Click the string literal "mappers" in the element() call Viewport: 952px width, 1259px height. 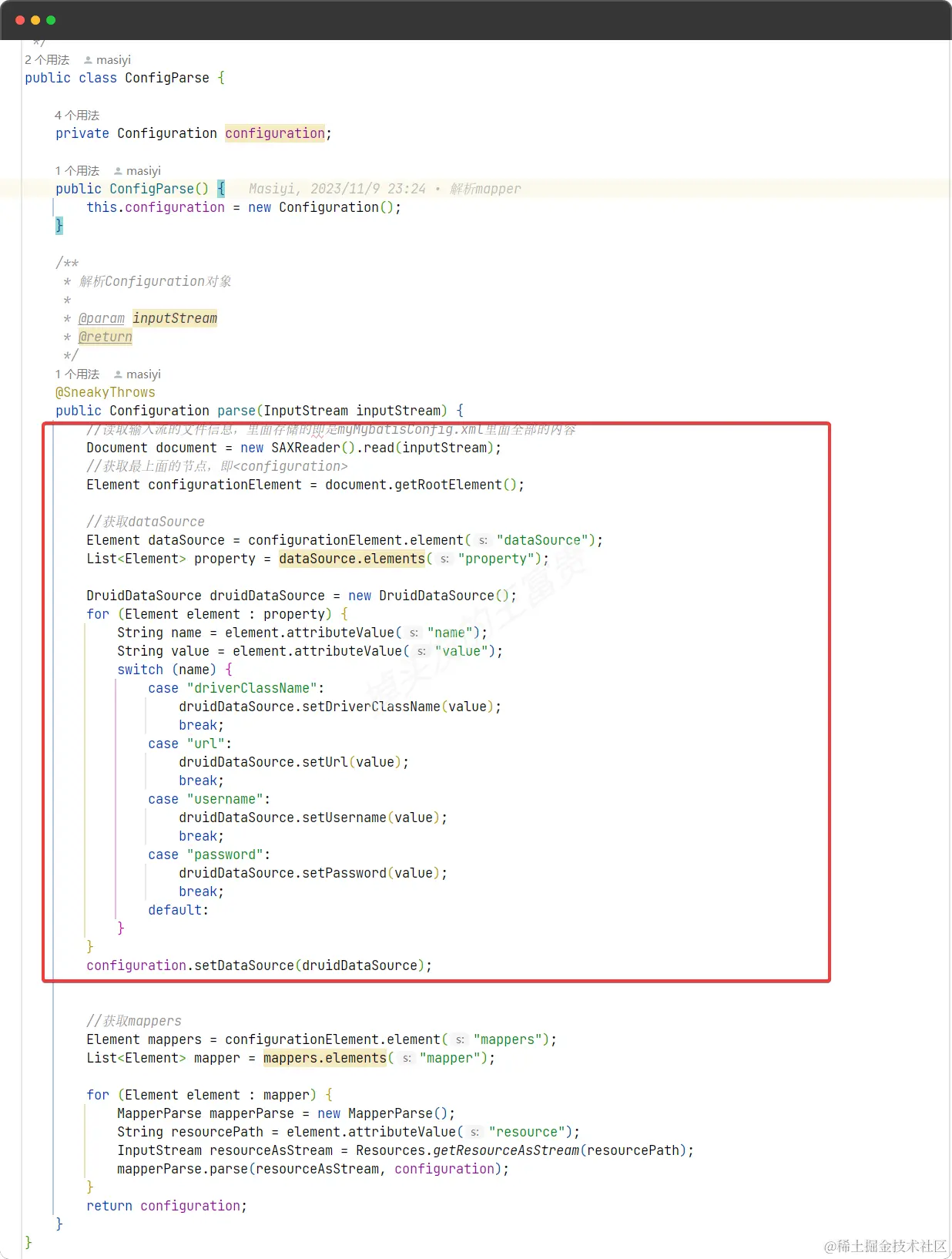[508, 1039]
